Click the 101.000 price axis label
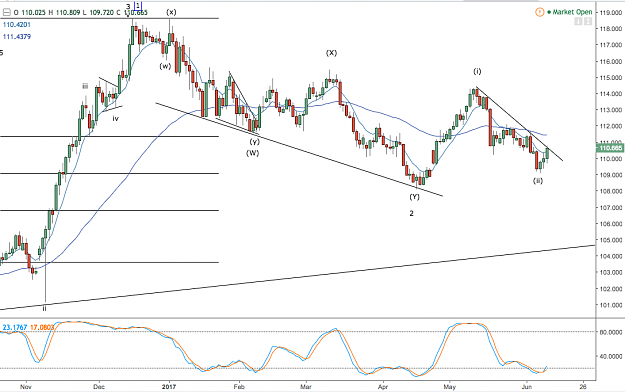This screenshot has width=625, height=392. tap(612, 305)
